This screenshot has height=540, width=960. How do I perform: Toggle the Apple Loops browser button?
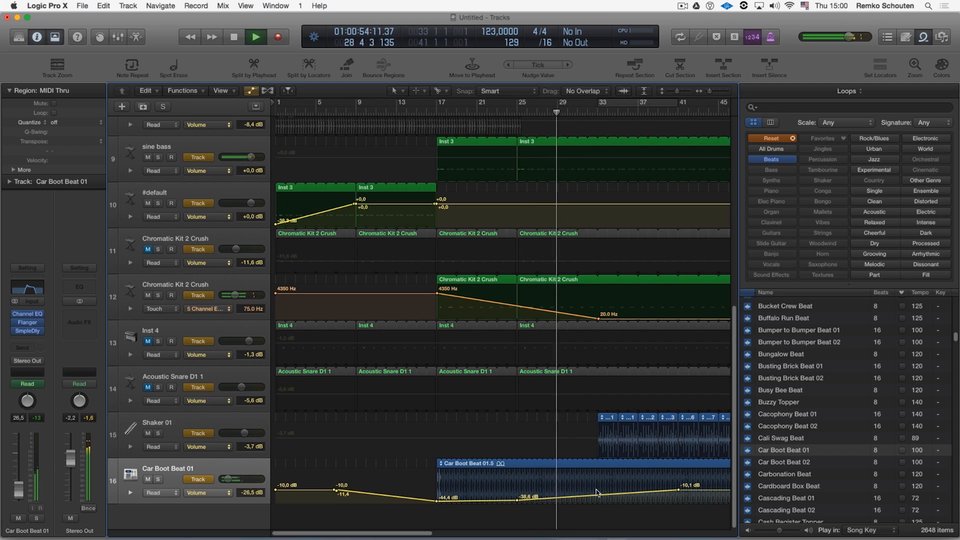(x=923, y=37)
